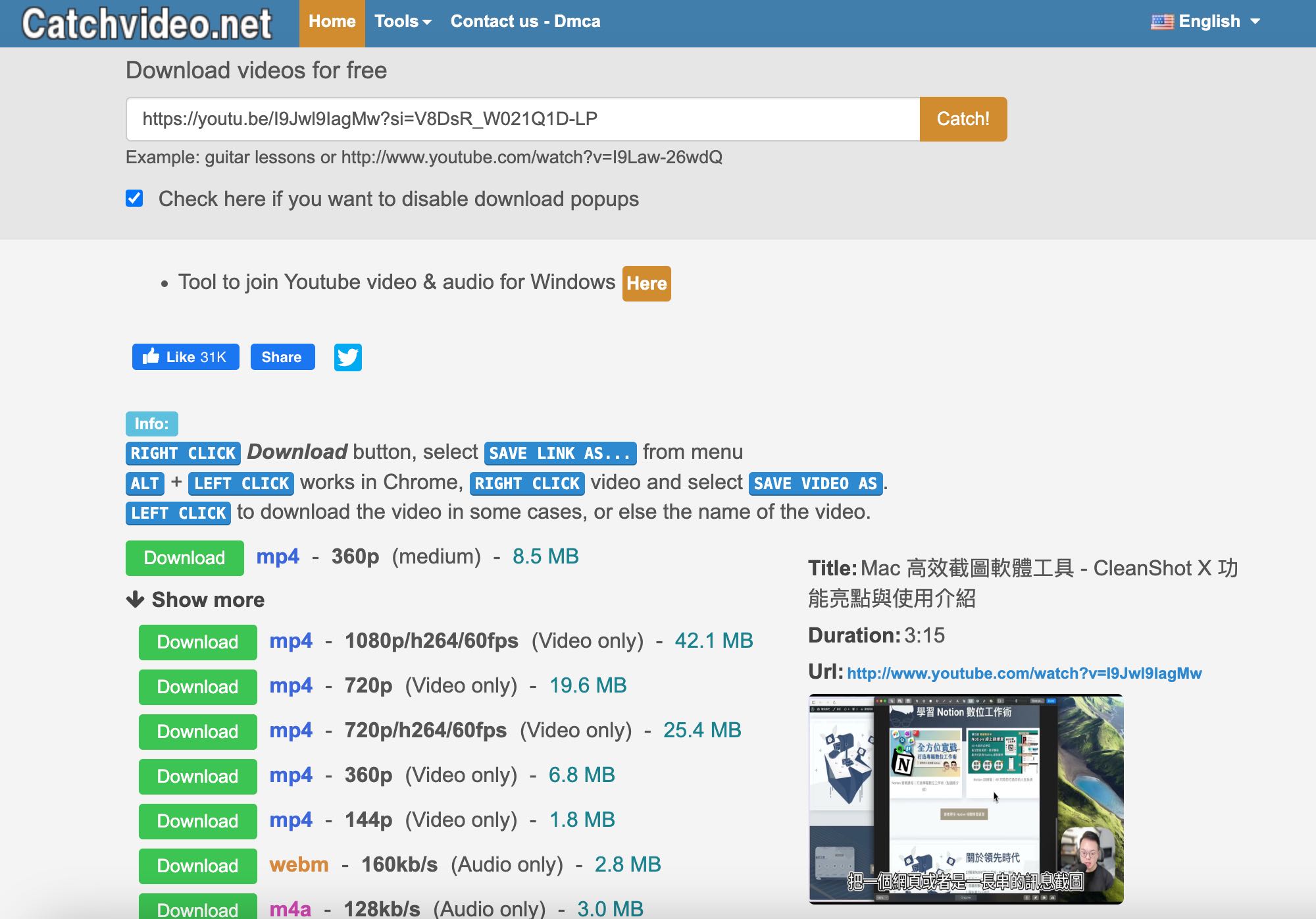Screen dimensions: 1316x919
Task: Click the orange Here button
Action: tap(647, 284)
